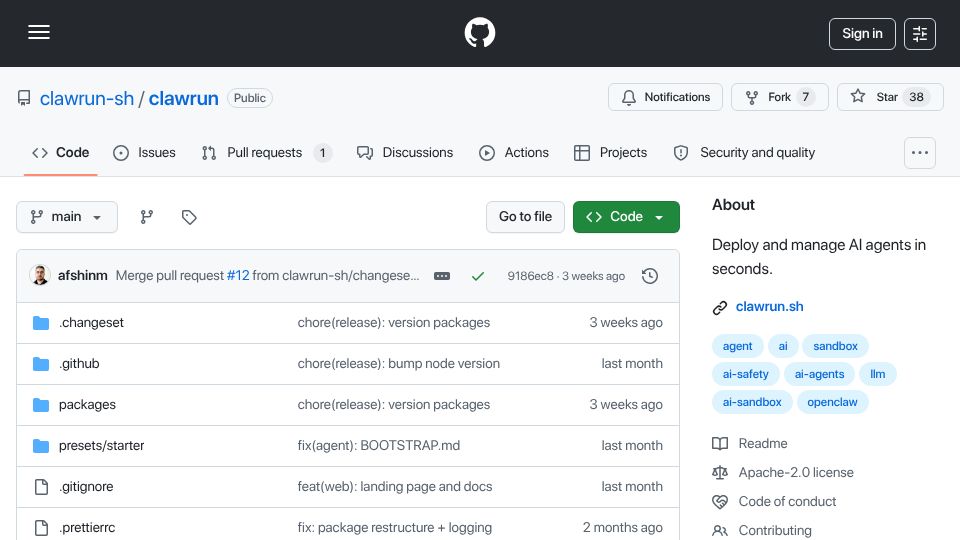Click the .gitignore file icon
The width and height of the screenshot is (960, 540).
tap(41, 487)
